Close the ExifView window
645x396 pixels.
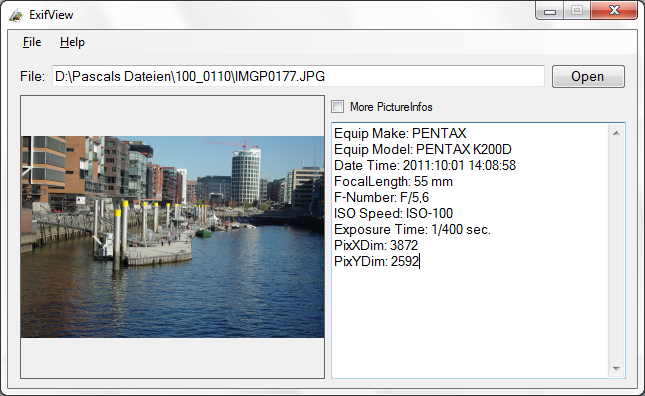614,11
